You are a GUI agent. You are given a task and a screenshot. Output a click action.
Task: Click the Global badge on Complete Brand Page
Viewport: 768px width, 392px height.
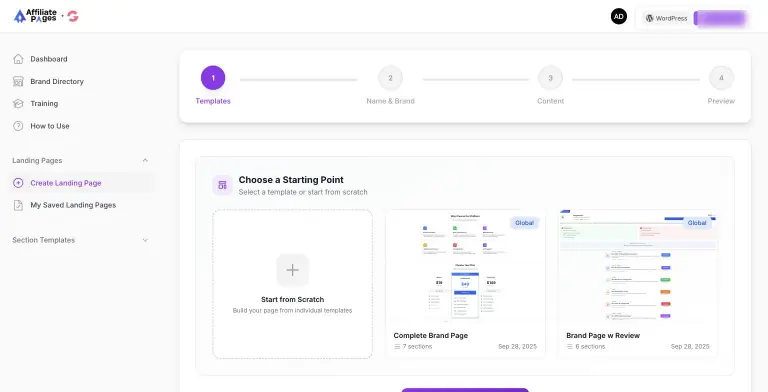[x=524, y=223]
